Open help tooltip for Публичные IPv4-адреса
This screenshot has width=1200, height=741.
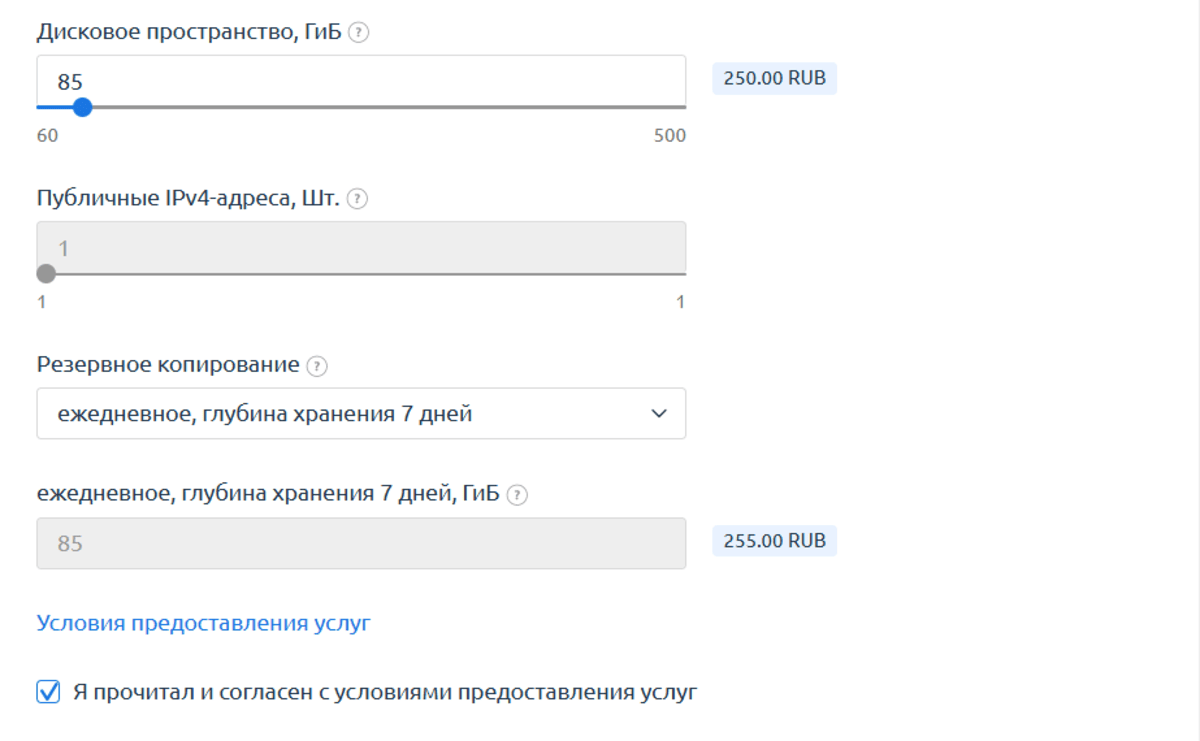pyautogui.click(x=358, y=199)
